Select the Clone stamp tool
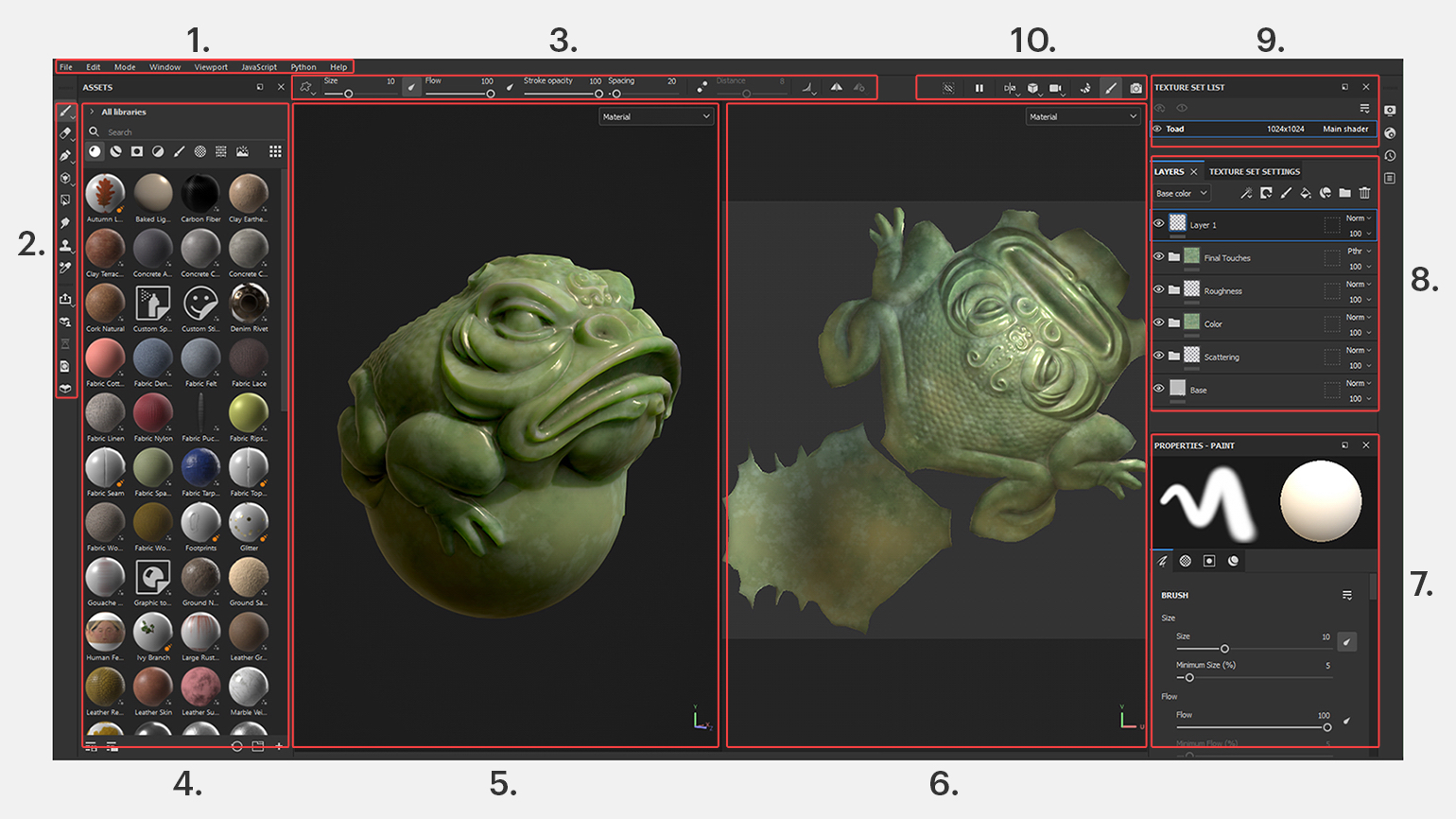Screen dimensions: 1456x819 [65, 246]
